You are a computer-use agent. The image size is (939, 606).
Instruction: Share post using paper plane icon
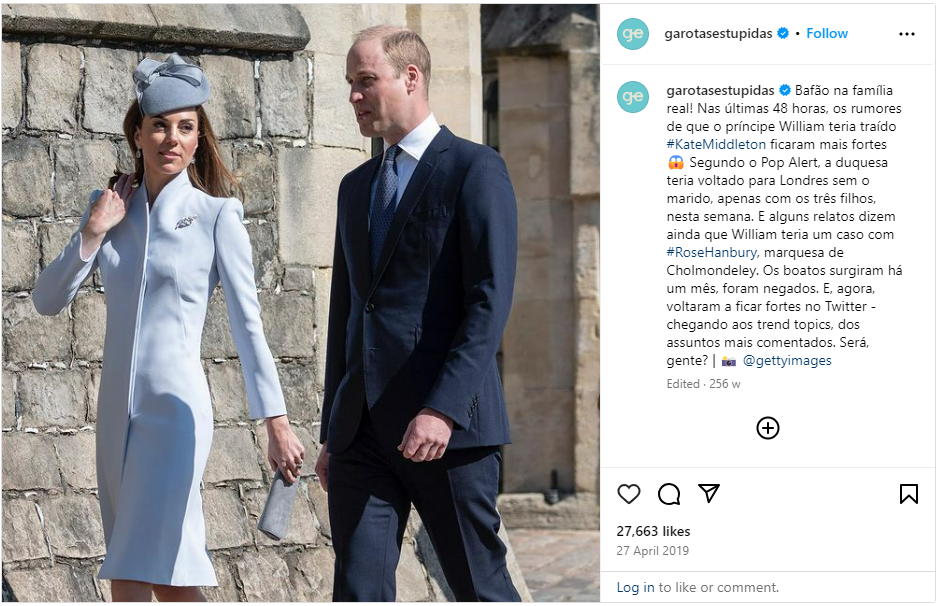(x=709, y=493)
